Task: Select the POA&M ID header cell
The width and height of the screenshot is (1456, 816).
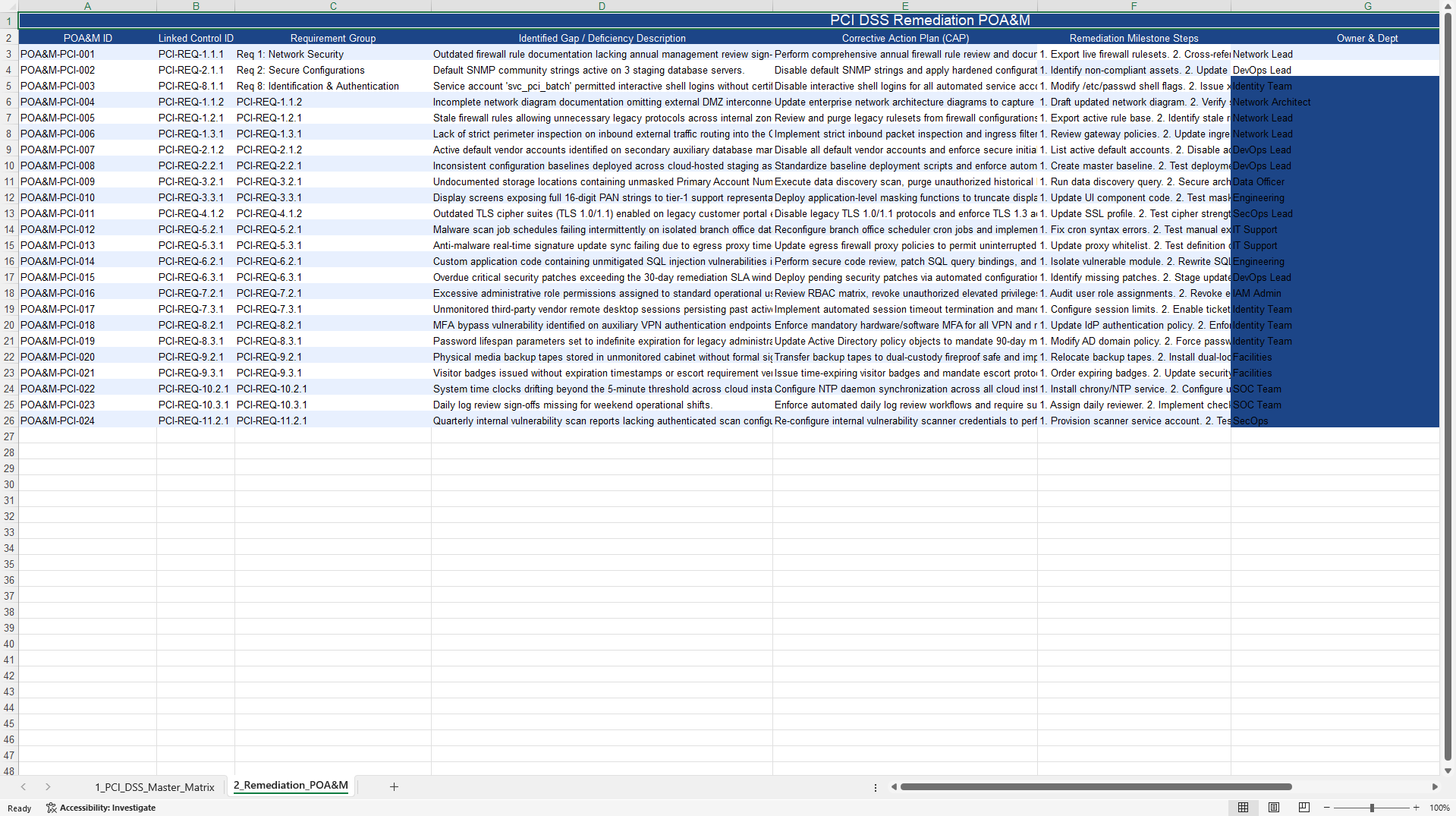Action: 87,38
